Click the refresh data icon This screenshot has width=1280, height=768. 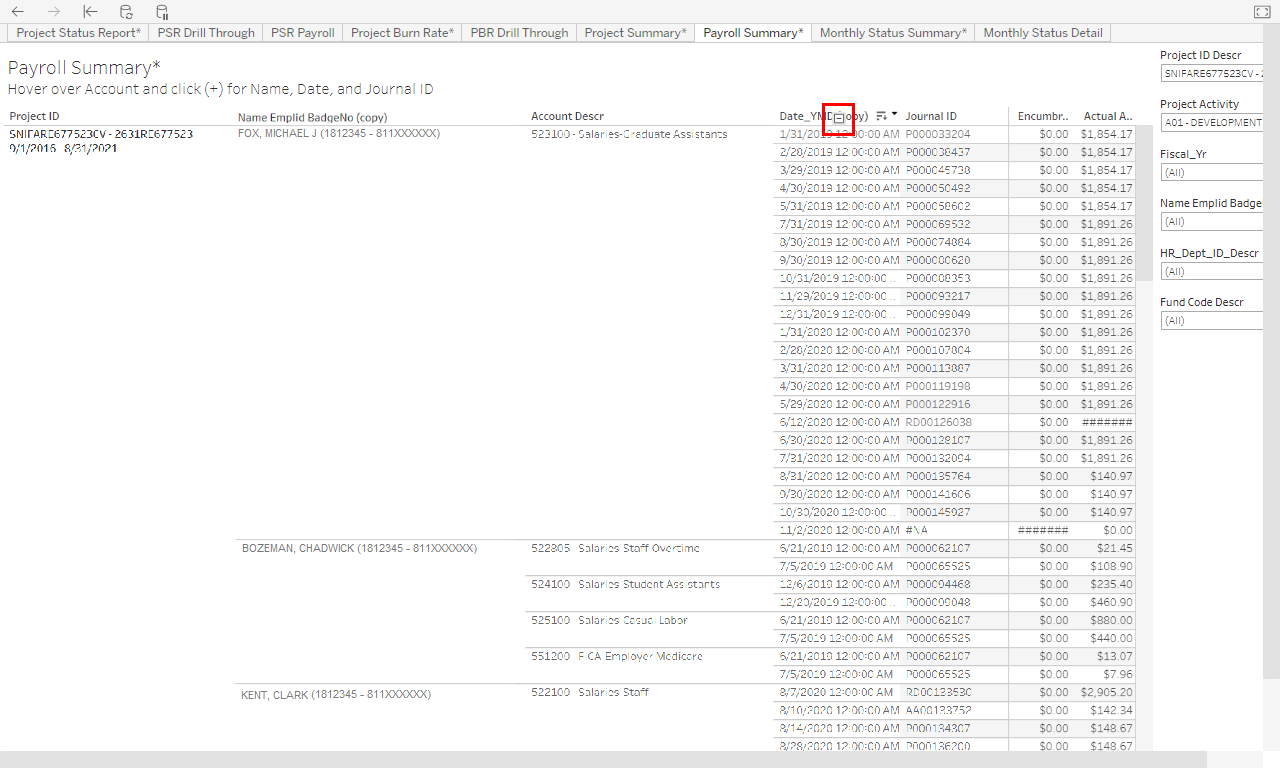[x=126, y=12]
